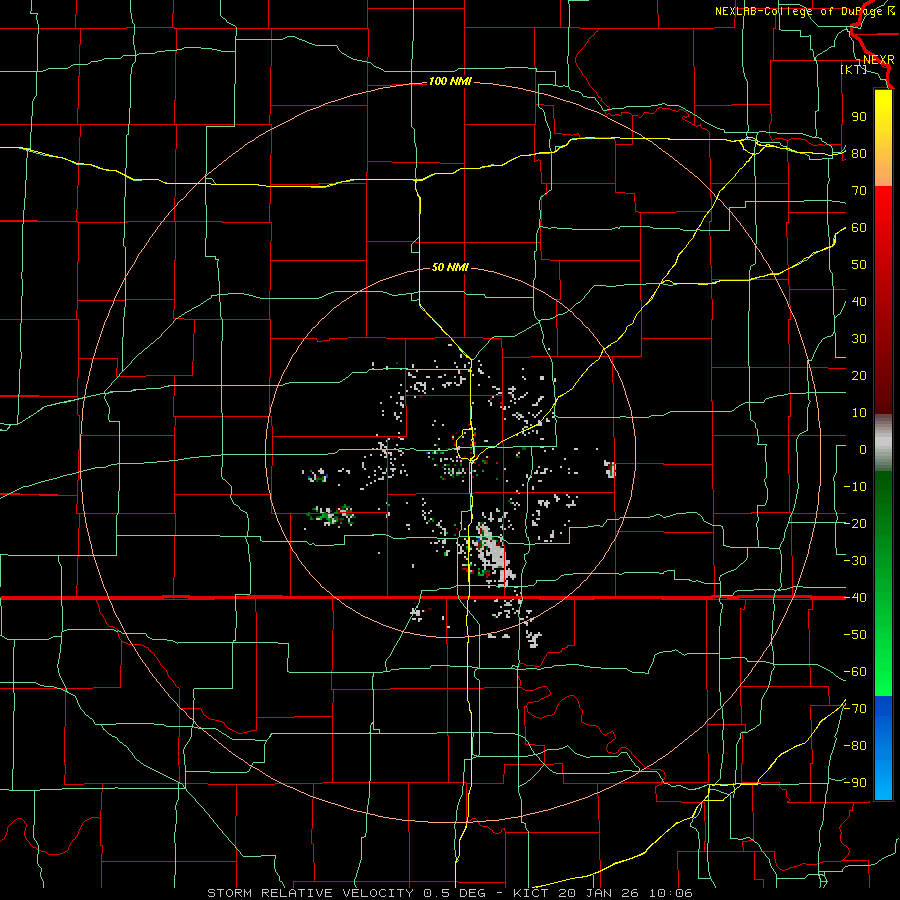Click the 100 NMI range ring label

tap(450, 82)
